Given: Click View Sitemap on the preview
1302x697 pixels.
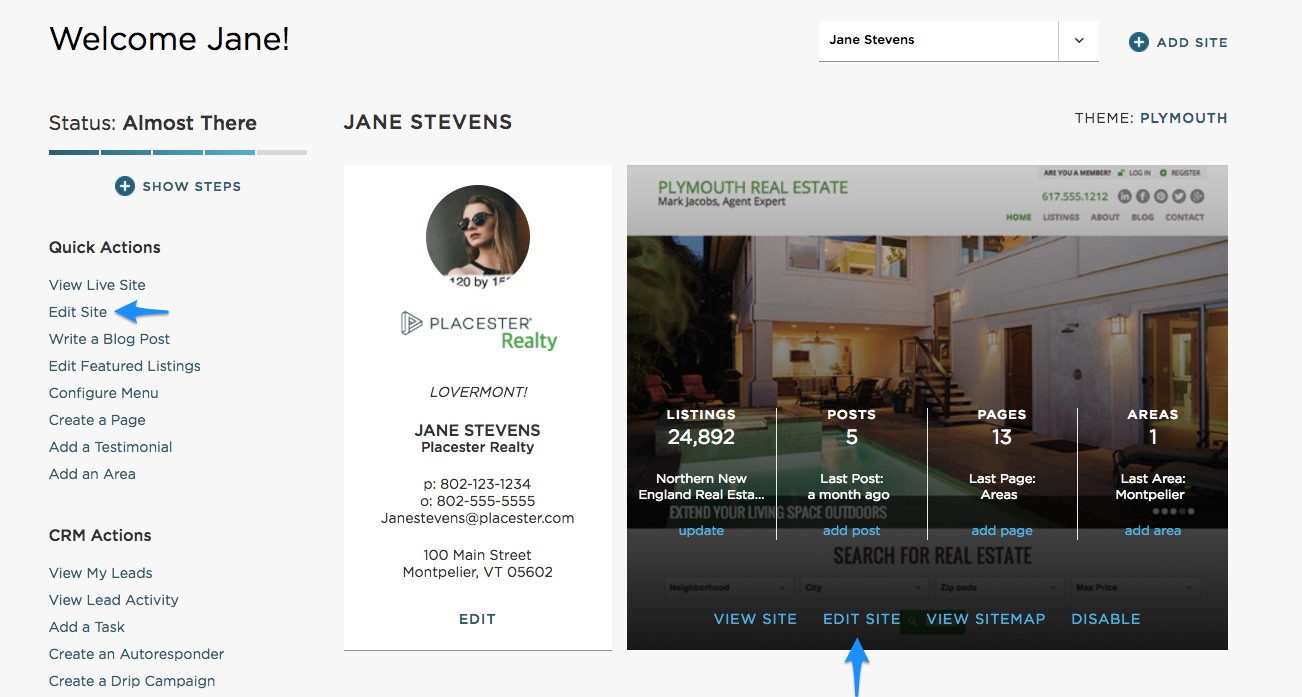Looking at the screenshot, I should click(x=986, y=619).
